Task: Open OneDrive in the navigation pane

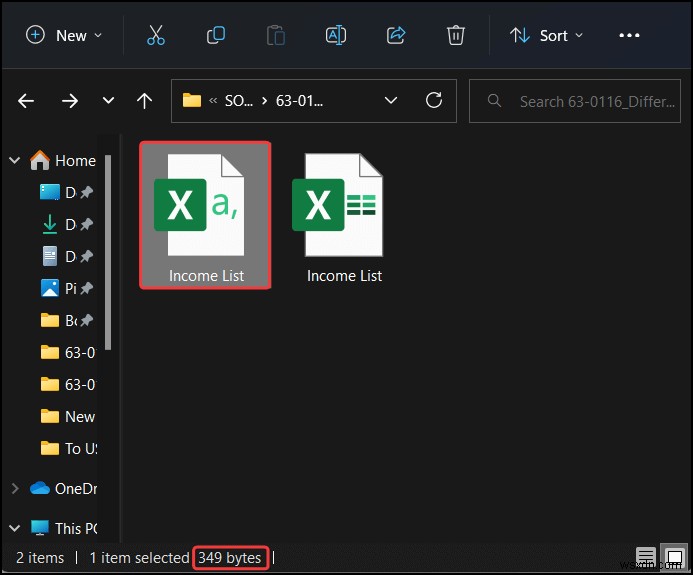Action: tap(63, 488)
